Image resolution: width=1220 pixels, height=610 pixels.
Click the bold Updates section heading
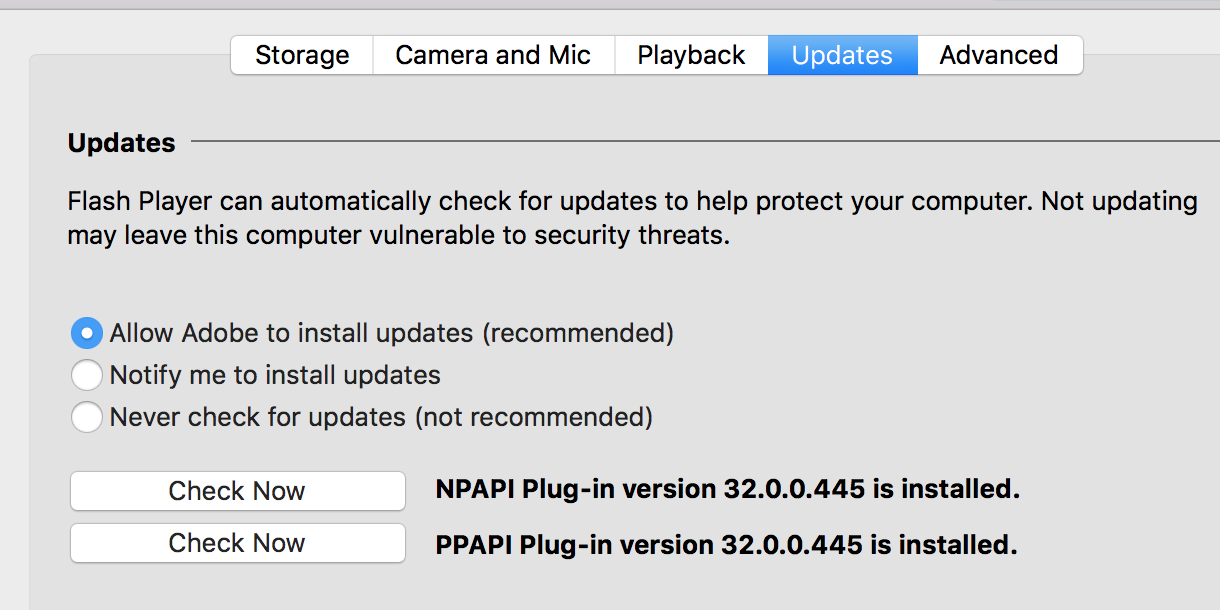pyautogui.click(x=121, y=143)
